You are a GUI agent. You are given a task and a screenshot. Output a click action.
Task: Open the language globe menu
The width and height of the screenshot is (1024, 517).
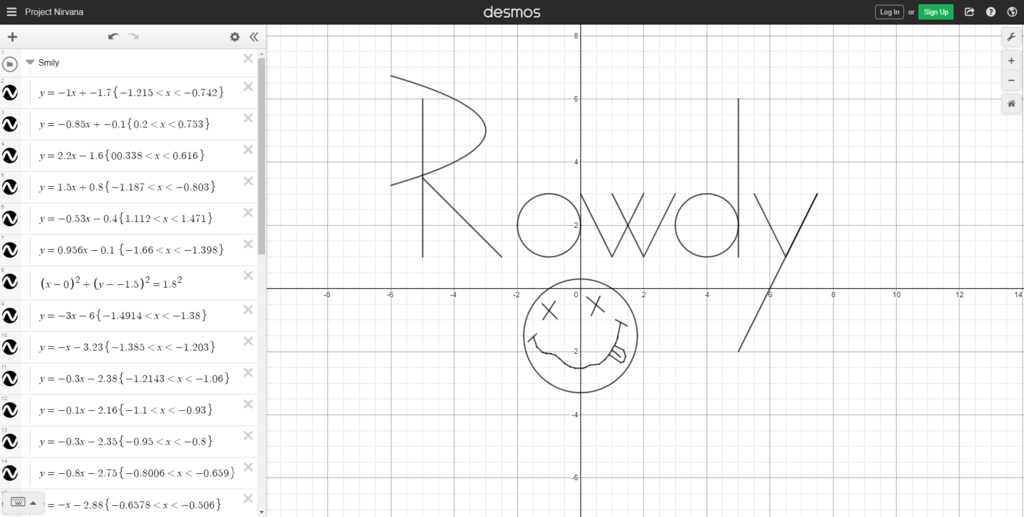tap(1012, 12)
